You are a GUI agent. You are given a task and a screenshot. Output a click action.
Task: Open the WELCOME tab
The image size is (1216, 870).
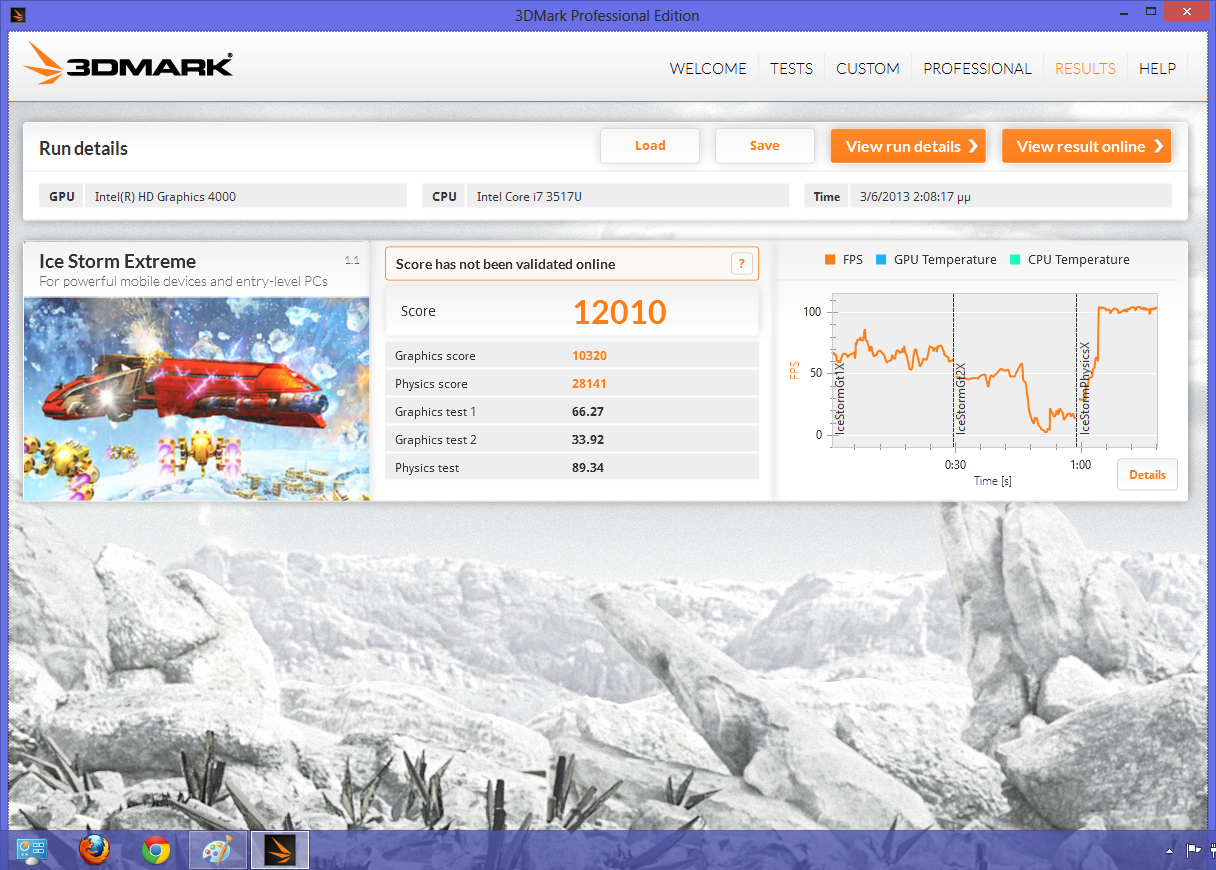(x=708, y=68)
